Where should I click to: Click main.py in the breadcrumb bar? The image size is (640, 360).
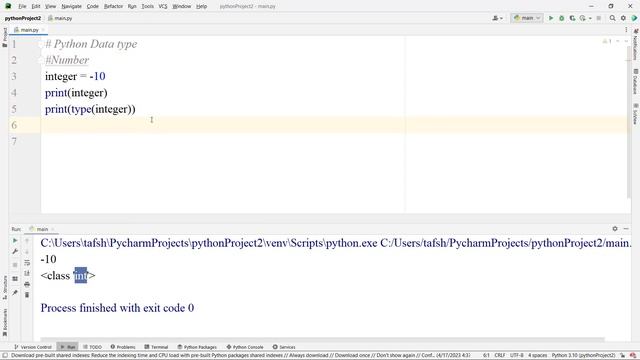coord(60,18)
